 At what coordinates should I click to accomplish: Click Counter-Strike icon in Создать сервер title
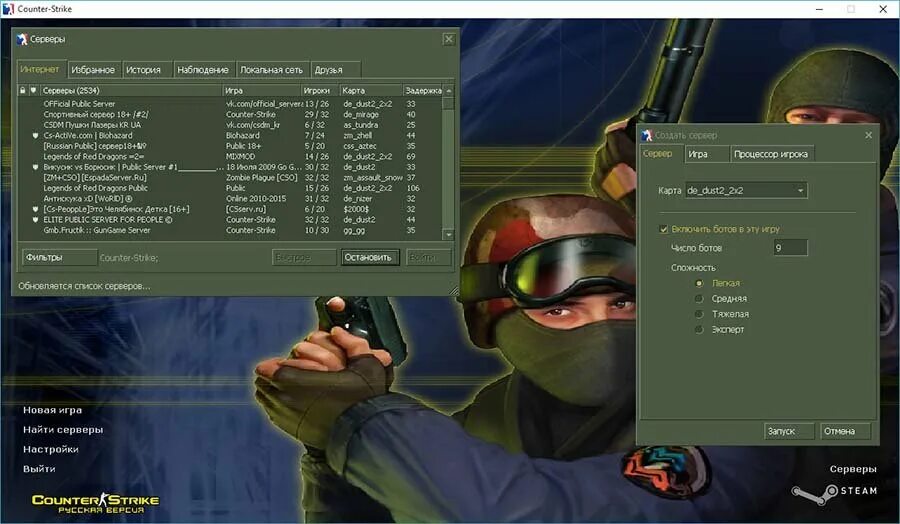coord(647,135)
